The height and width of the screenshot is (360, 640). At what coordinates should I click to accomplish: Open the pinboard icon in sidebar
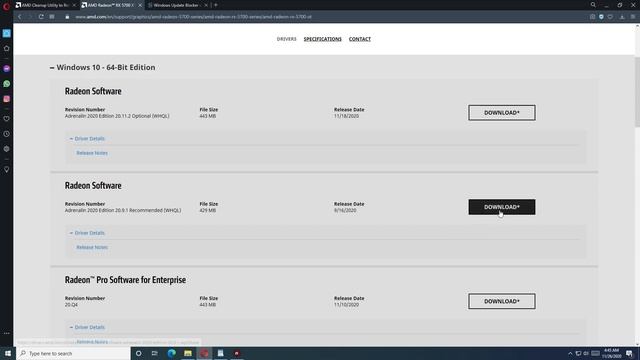7,169
